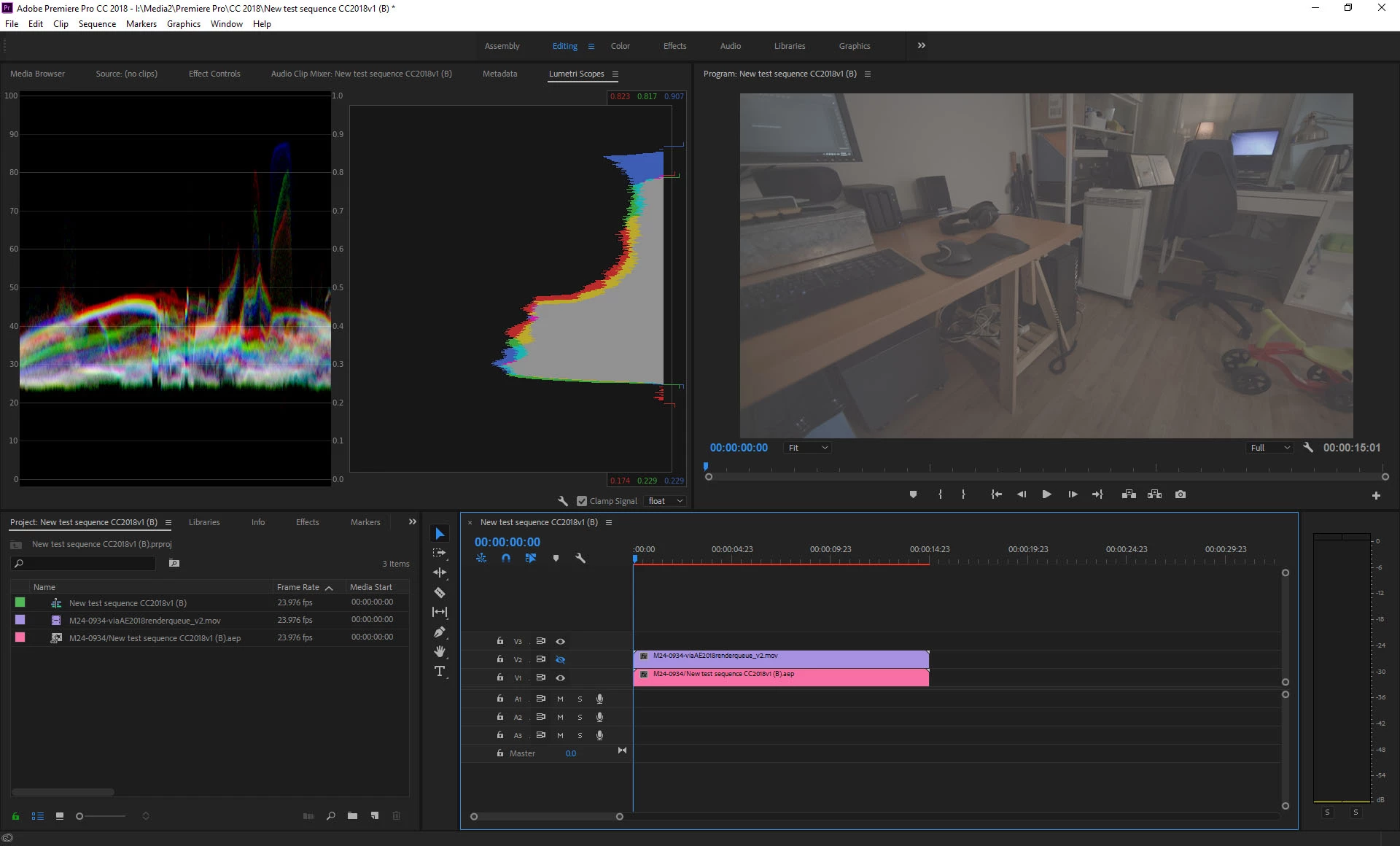Select the Hand tool

(x=440, y=651)
